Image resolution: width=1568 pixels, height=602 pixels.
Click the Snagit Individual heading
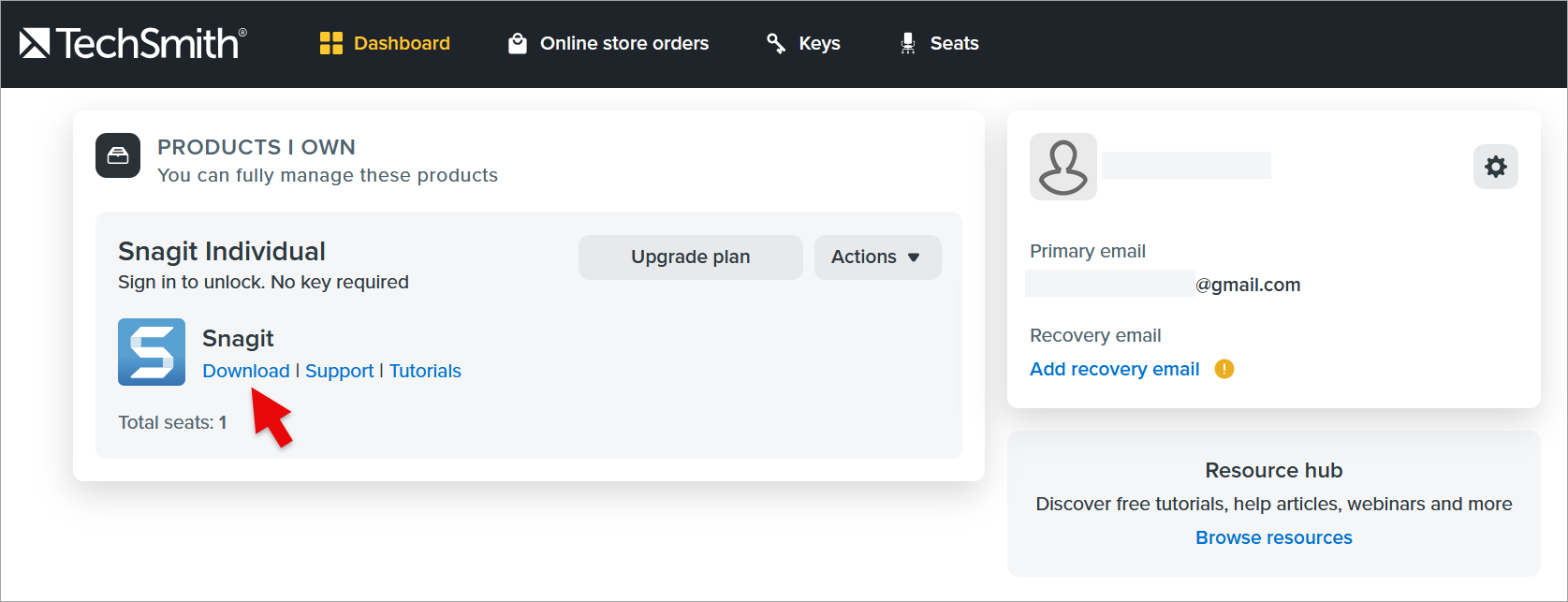click(x=222, y=251)
